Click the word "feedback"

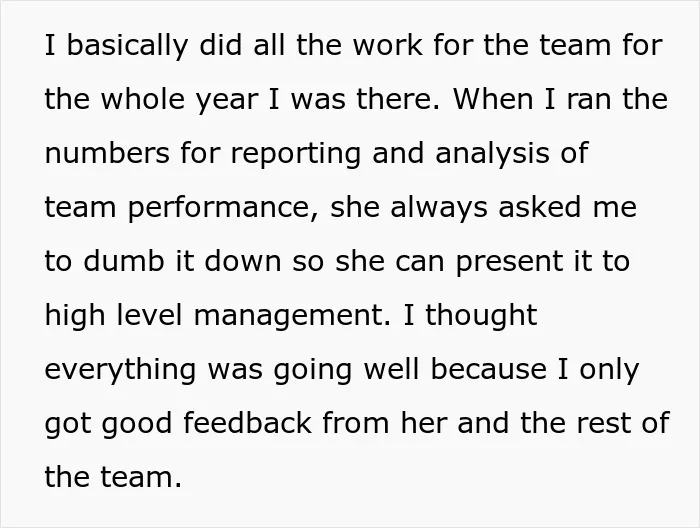tap(248, 423)
